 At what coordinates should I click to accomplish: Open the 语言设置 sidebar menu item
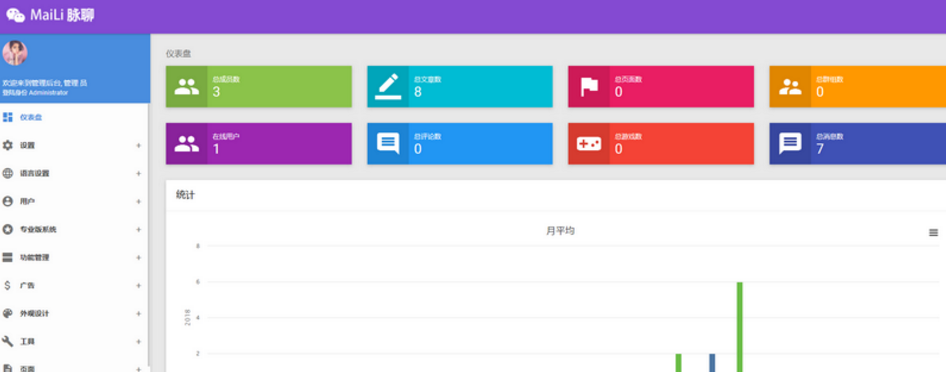coord(74,173)
